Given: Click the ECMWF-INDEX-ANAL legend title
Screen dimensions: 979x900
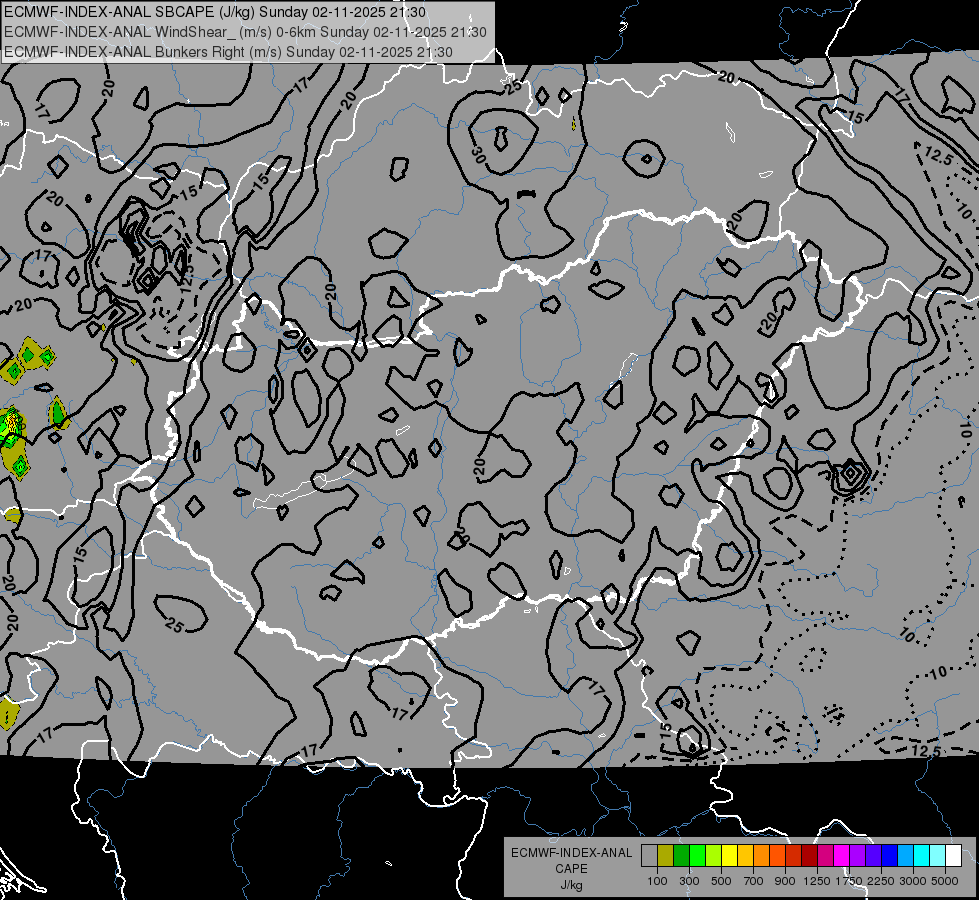Looking at the screenshot, I should tap(572, 853).
